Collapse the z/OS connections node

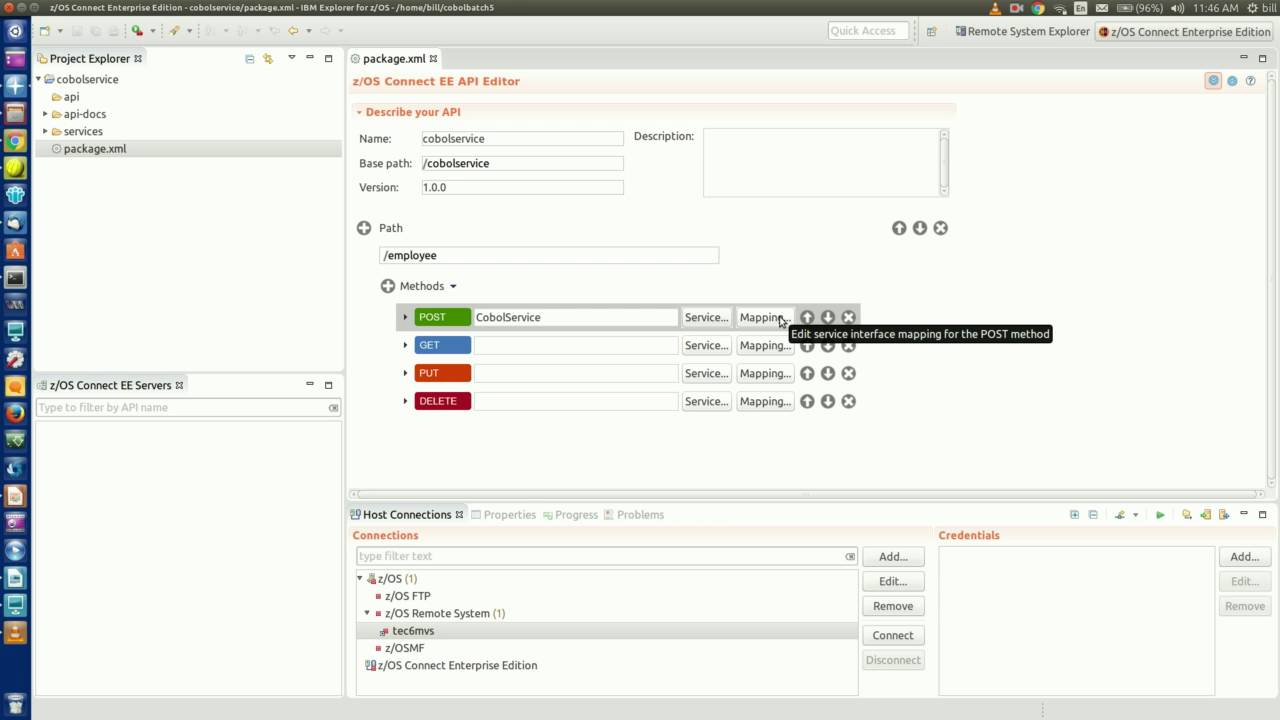coord(360,578)
